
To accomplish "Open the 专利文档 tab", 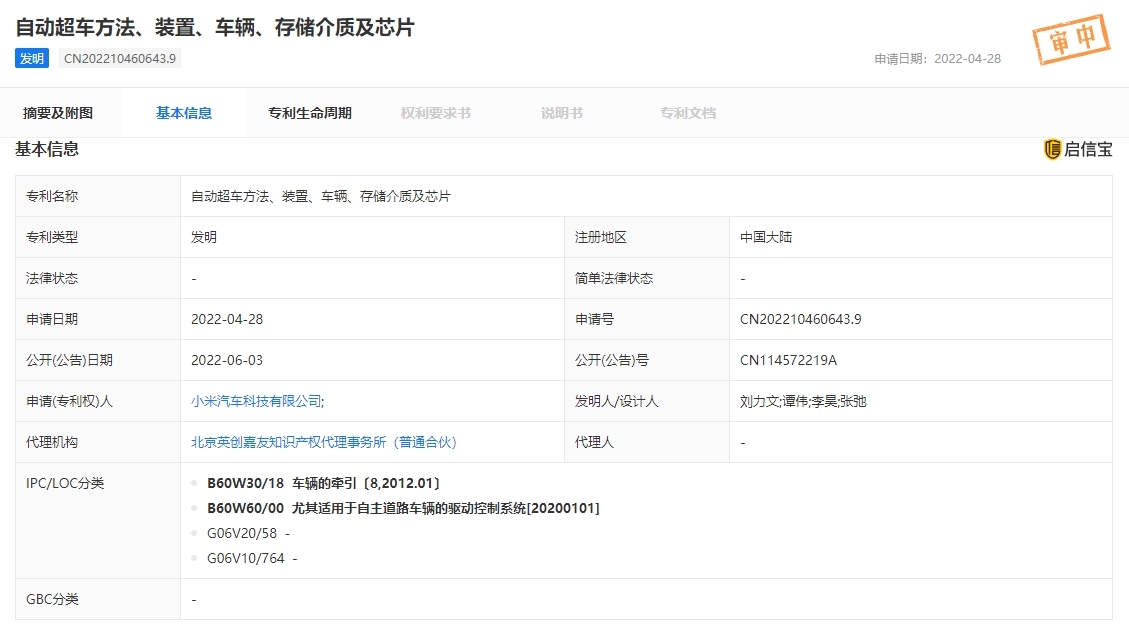I will tap(688, 113).
